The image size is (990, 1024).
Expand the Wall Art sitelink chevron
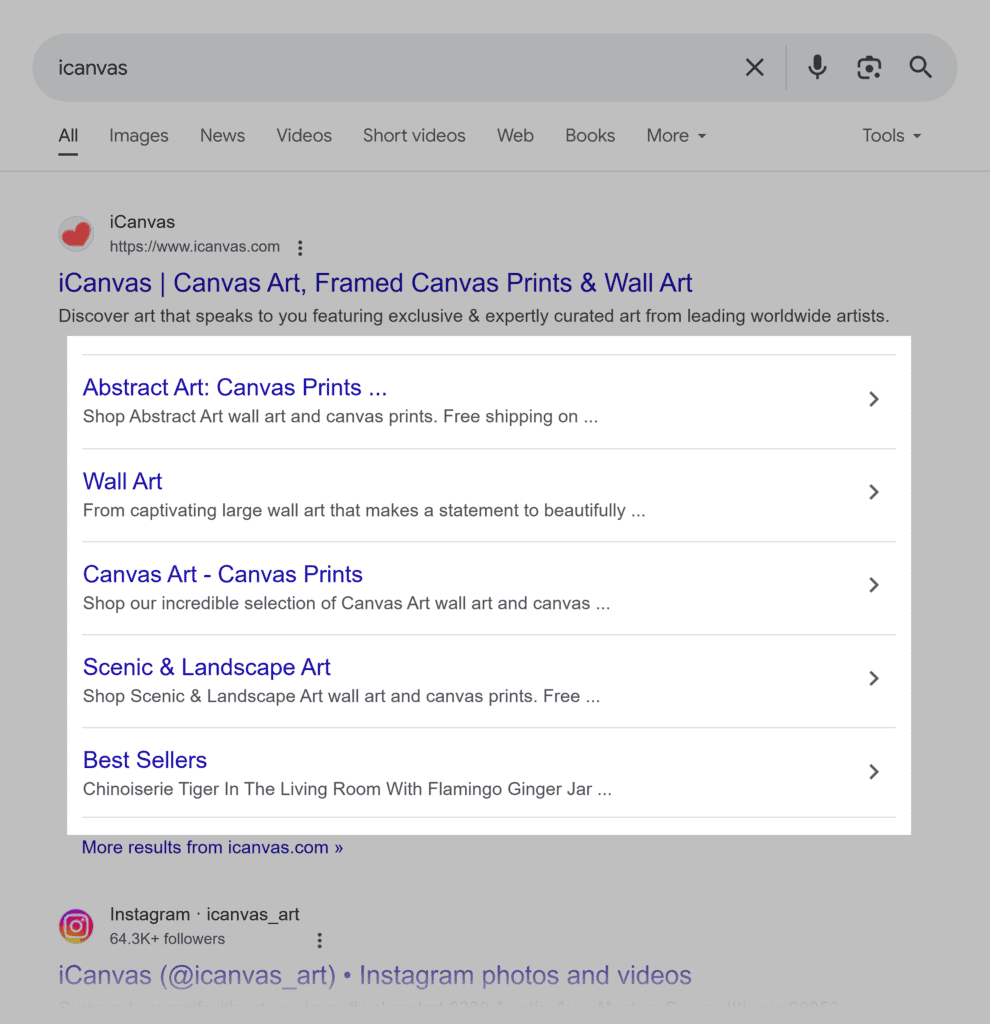[x=874, y=492]
